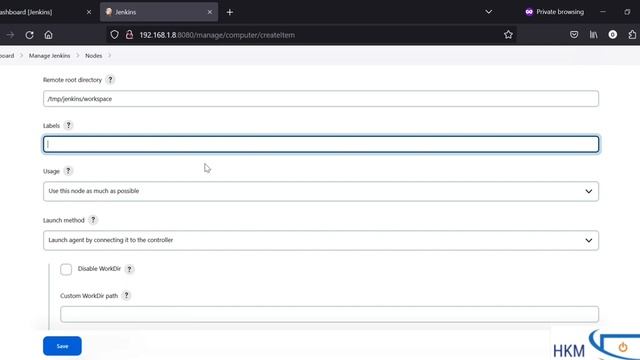Open the Save to Pocket icon

(574, 35)
